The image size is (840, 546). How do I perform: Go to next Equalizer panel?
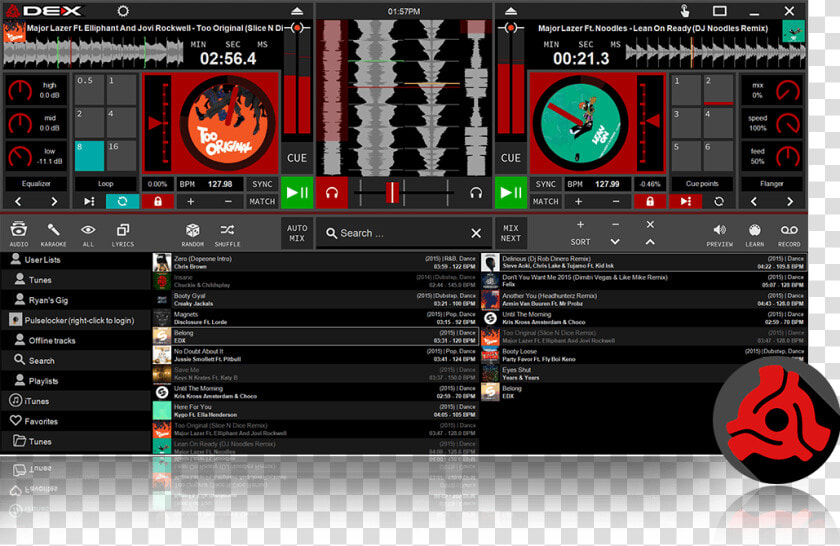(54, 201)
